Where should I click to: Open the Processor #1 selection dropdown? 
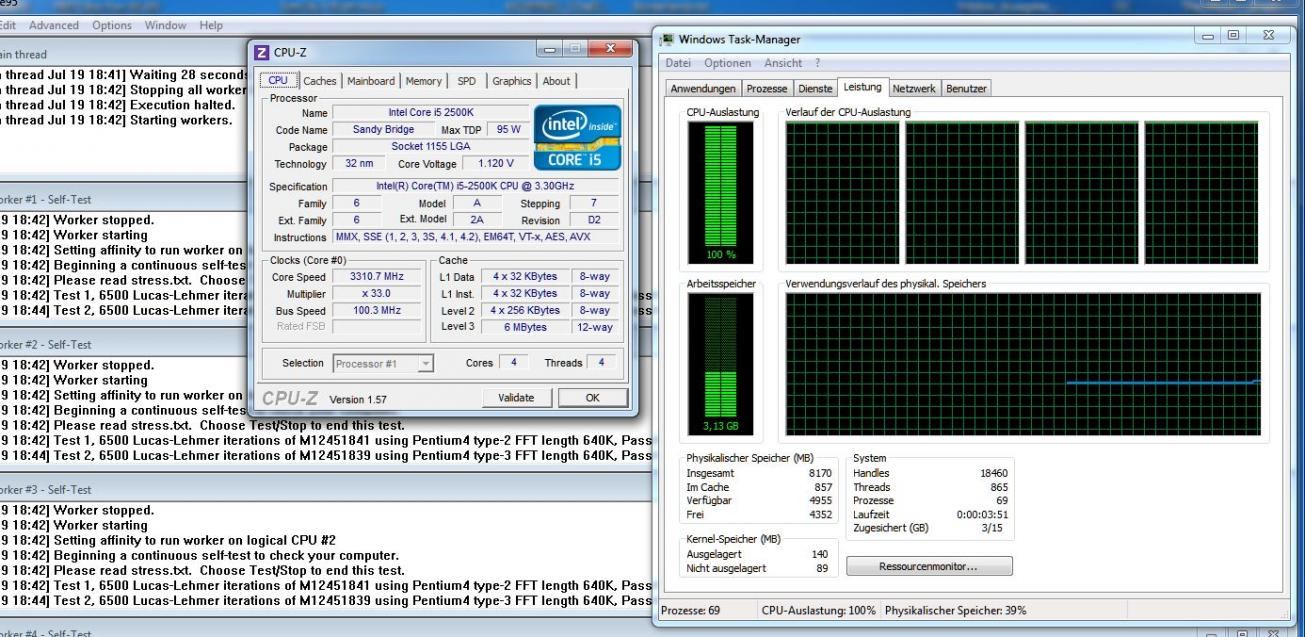click(384, 363)
